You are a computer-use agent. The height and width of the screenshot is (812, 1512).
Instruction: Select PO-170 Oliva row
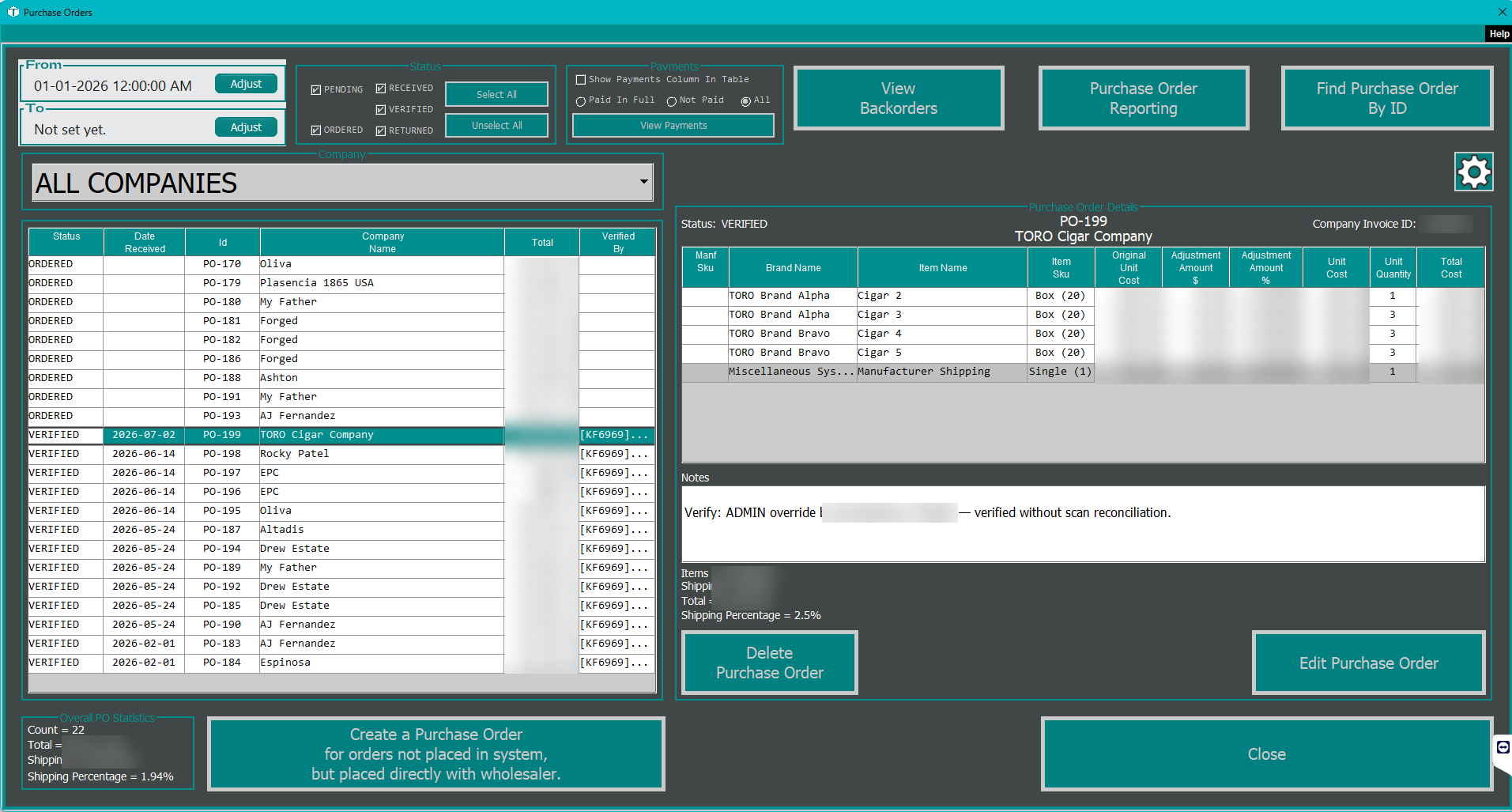pyautogui.click(x=341, y=264)
